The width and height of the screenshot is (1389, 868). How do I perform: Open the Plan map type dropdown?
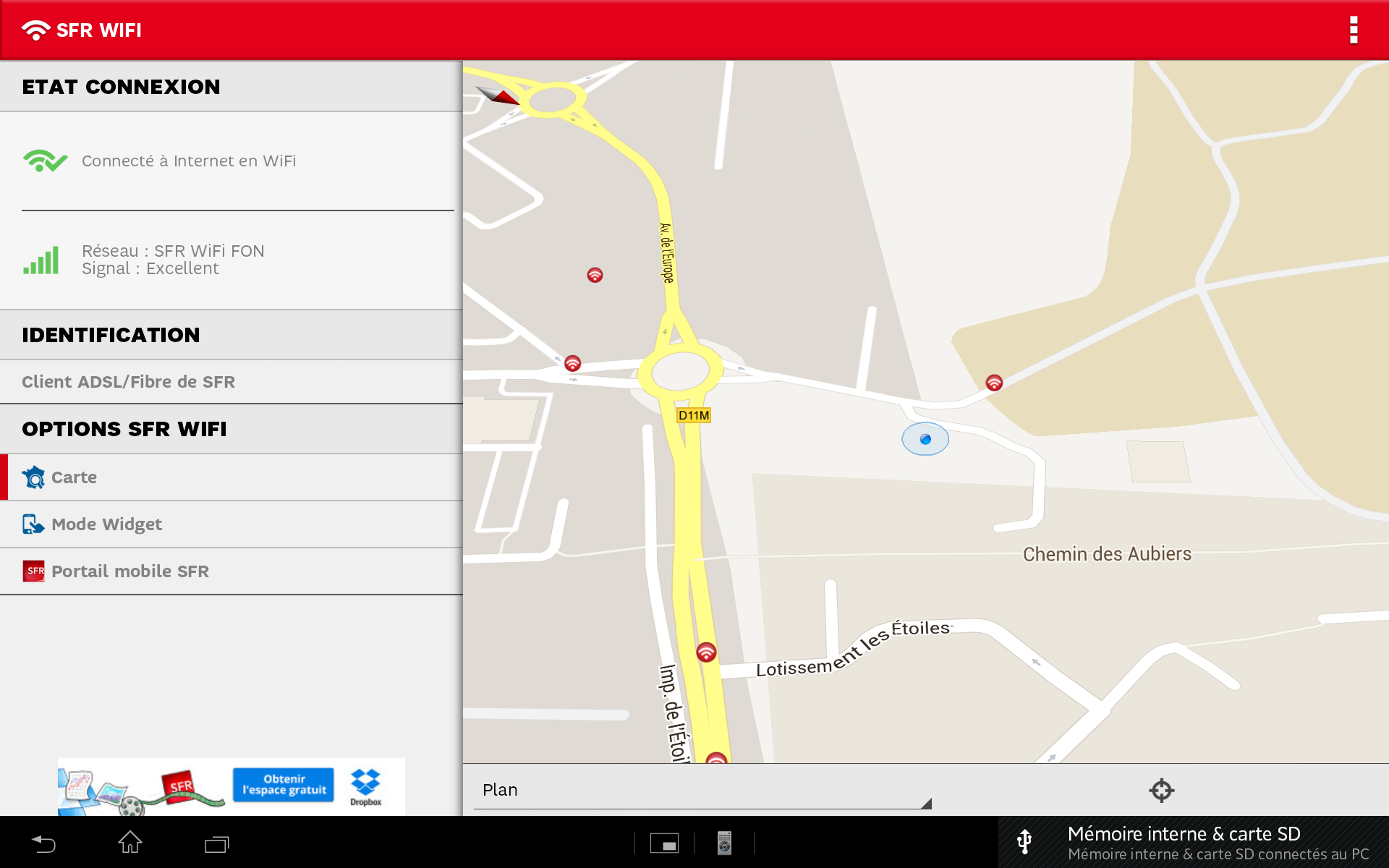[x=702, y=790]
